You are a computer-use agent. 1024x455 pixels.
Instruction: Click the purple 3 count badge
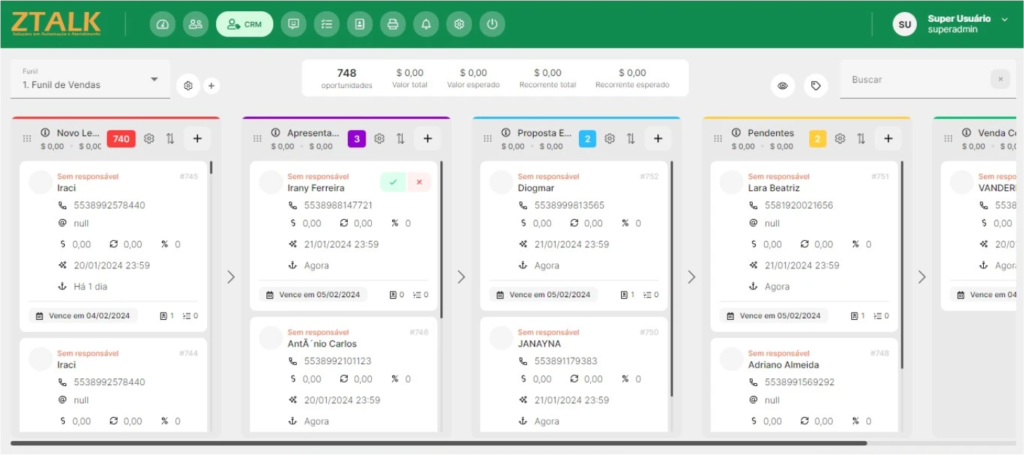(x=357, y=138)
